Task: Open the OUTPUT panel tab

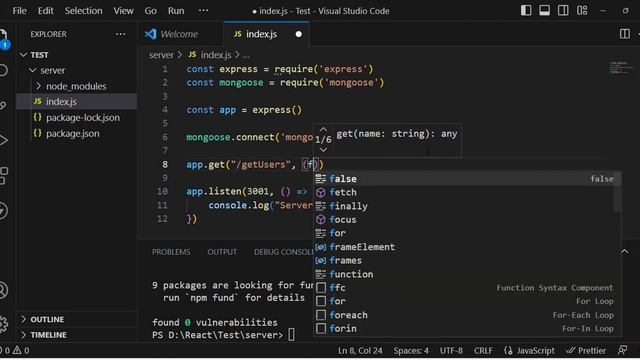Action: tap(222, 252)
